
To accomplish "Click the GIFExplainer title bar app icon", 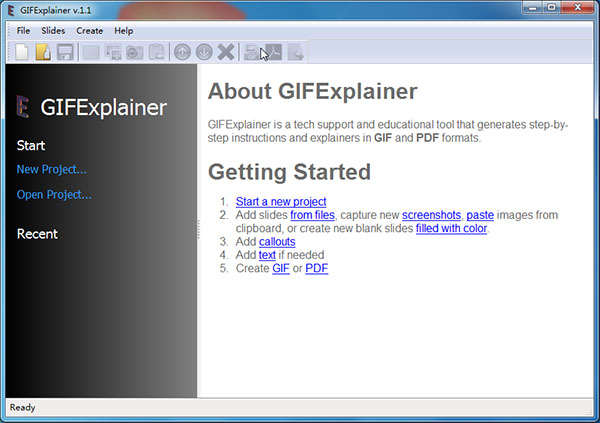I will point(11,10).
